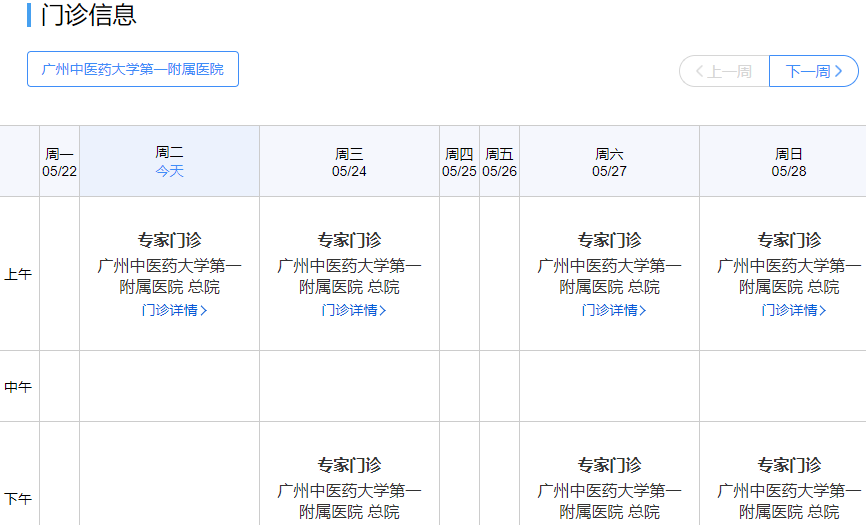The height and width of the screenshot is (525, 866).
Task: Select the 周三 05/24 column header
Action: click(x=349, y=161)
